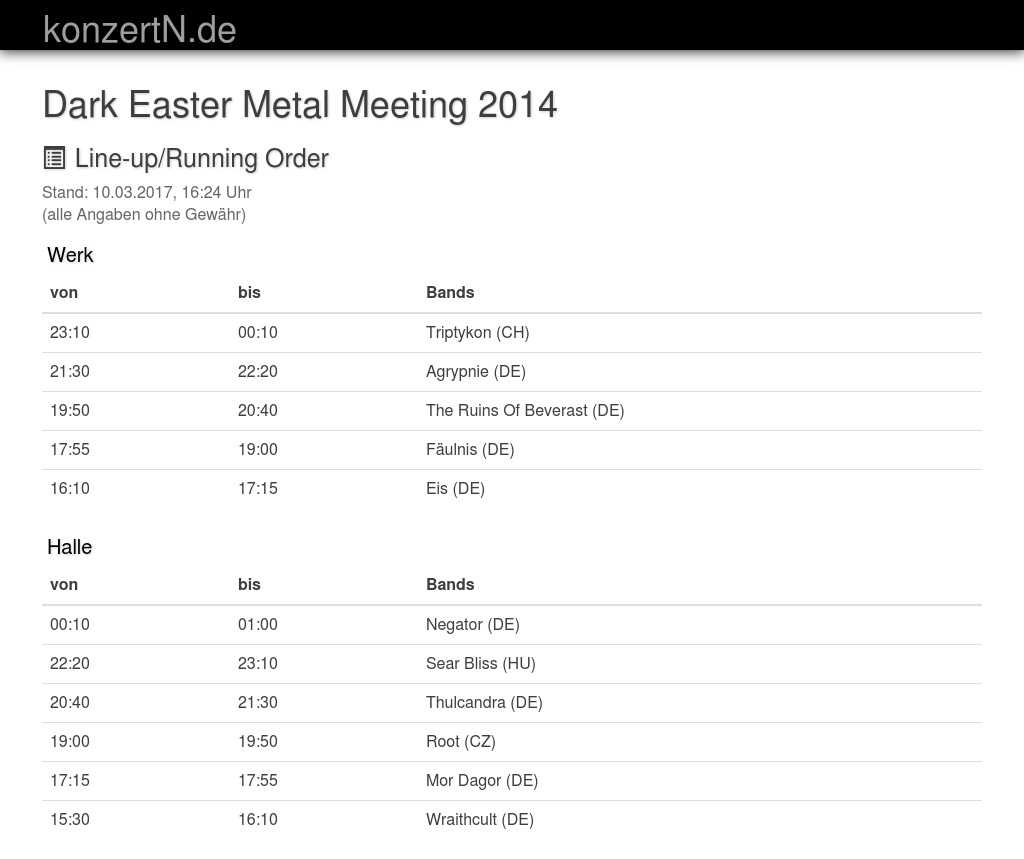This screenshot has width=1024, height=859.
Task: Click the Wraithcult (DE) band entry
Action: pyautogui.click(x=479, y=820)
